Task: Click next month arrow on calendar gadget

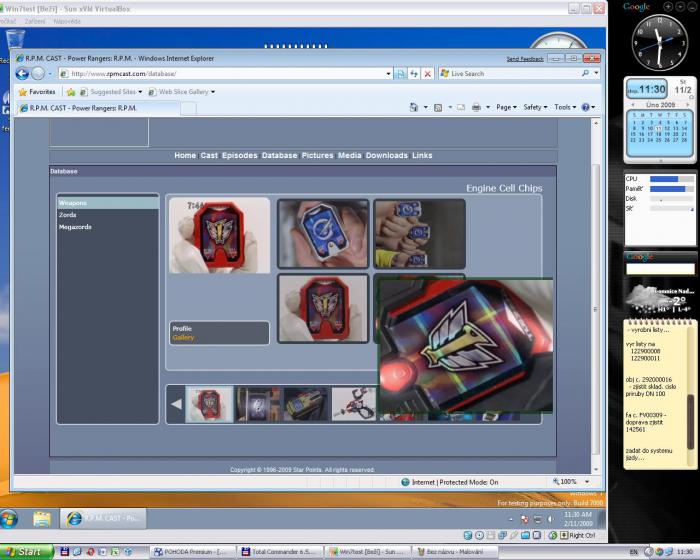Action: [x=688, y=104]
